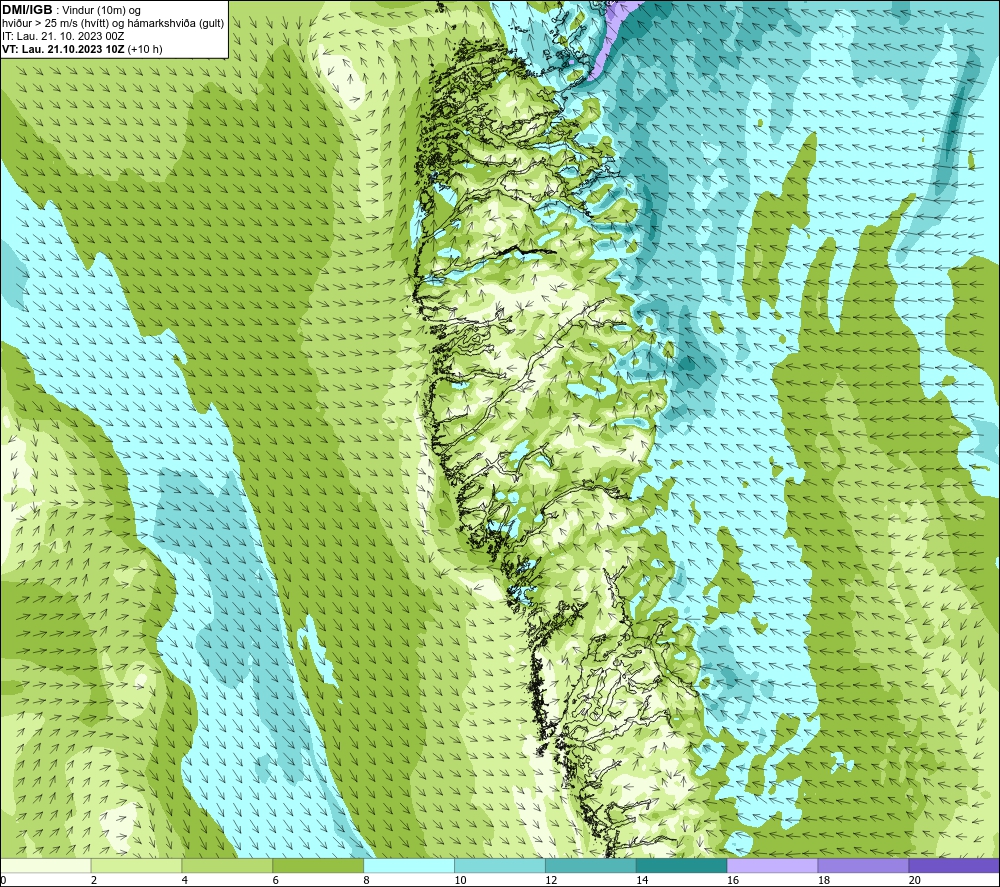Click the 2–4 m/s legend color swatch

point(136,866)
